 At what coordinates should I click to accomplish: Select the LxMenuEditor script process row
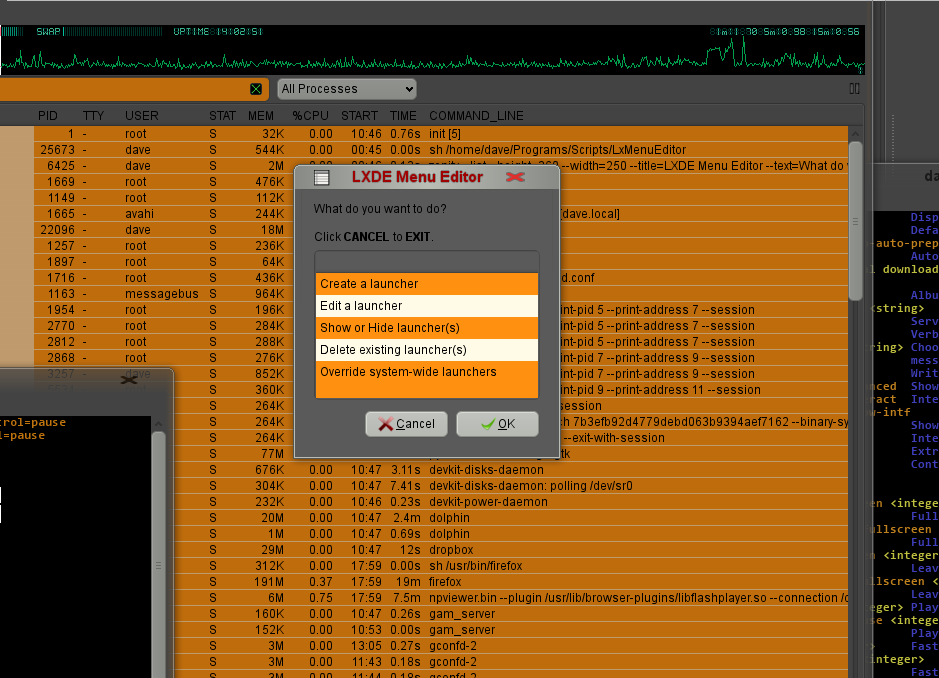pyautogui.click(x=441, y=150)
